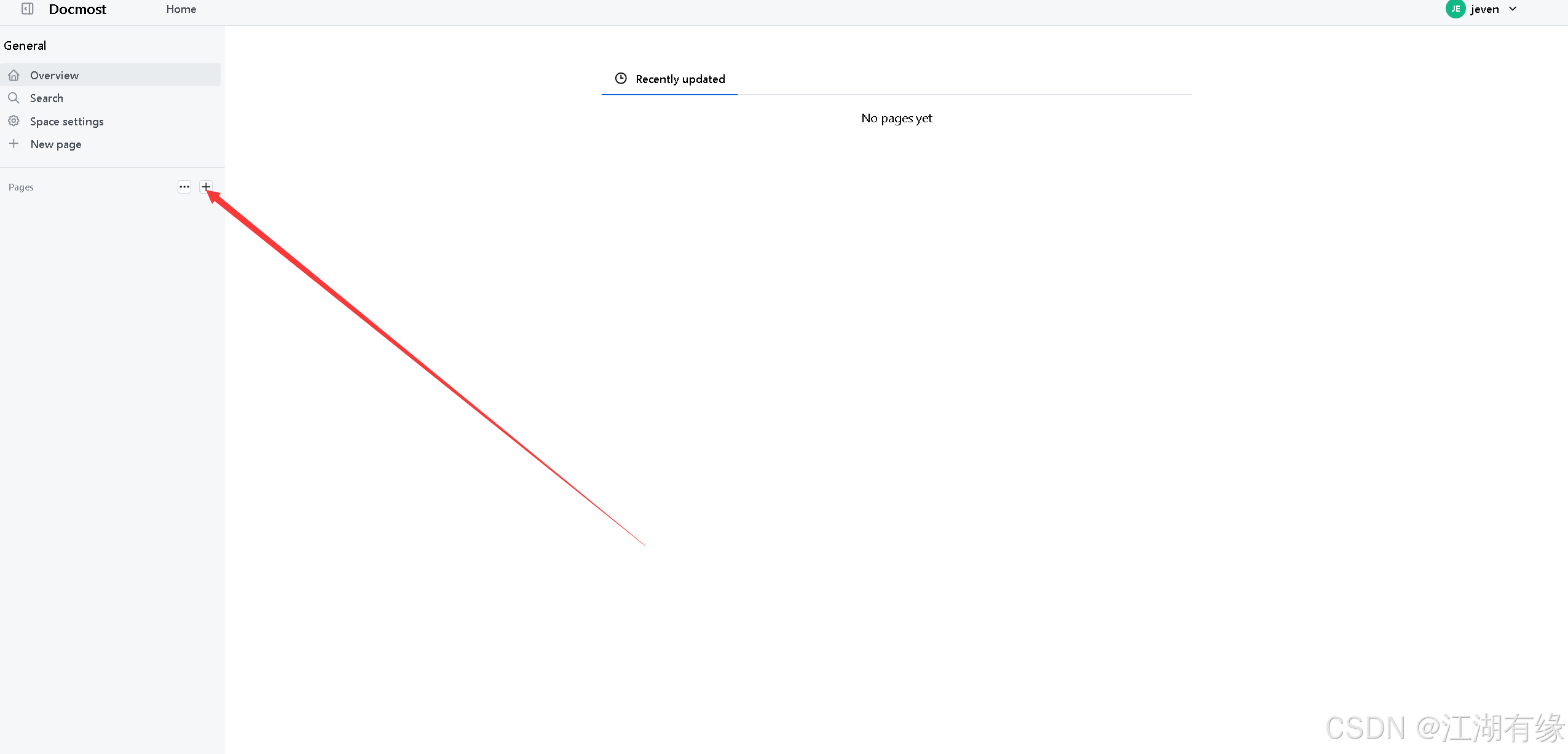Click the green JE user avatar
The image size is (1568, 754).
tap(1455, 9)
